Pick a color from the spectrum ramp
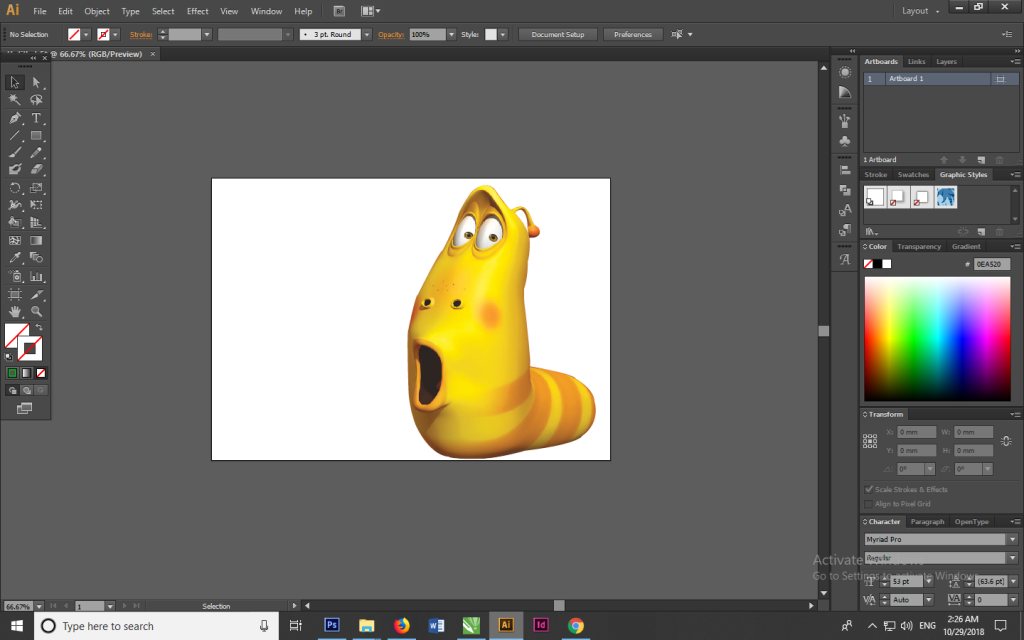 coord(936,337)
